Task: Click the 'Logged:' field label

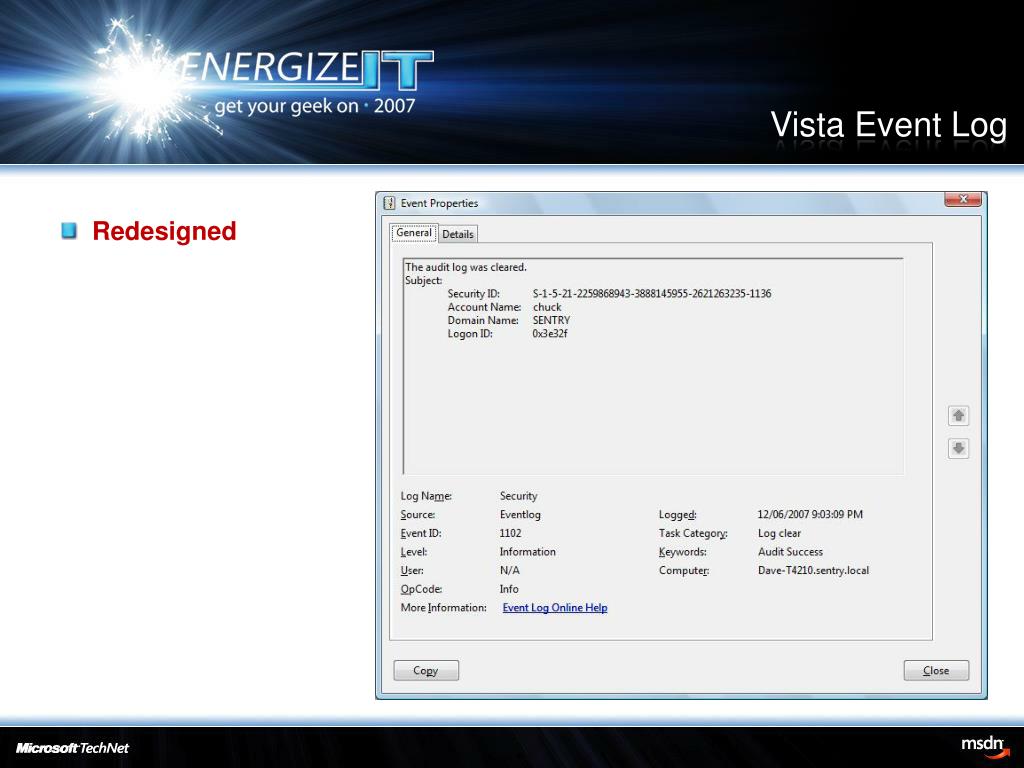Action: pyautogui.click(x=678, y=515)
